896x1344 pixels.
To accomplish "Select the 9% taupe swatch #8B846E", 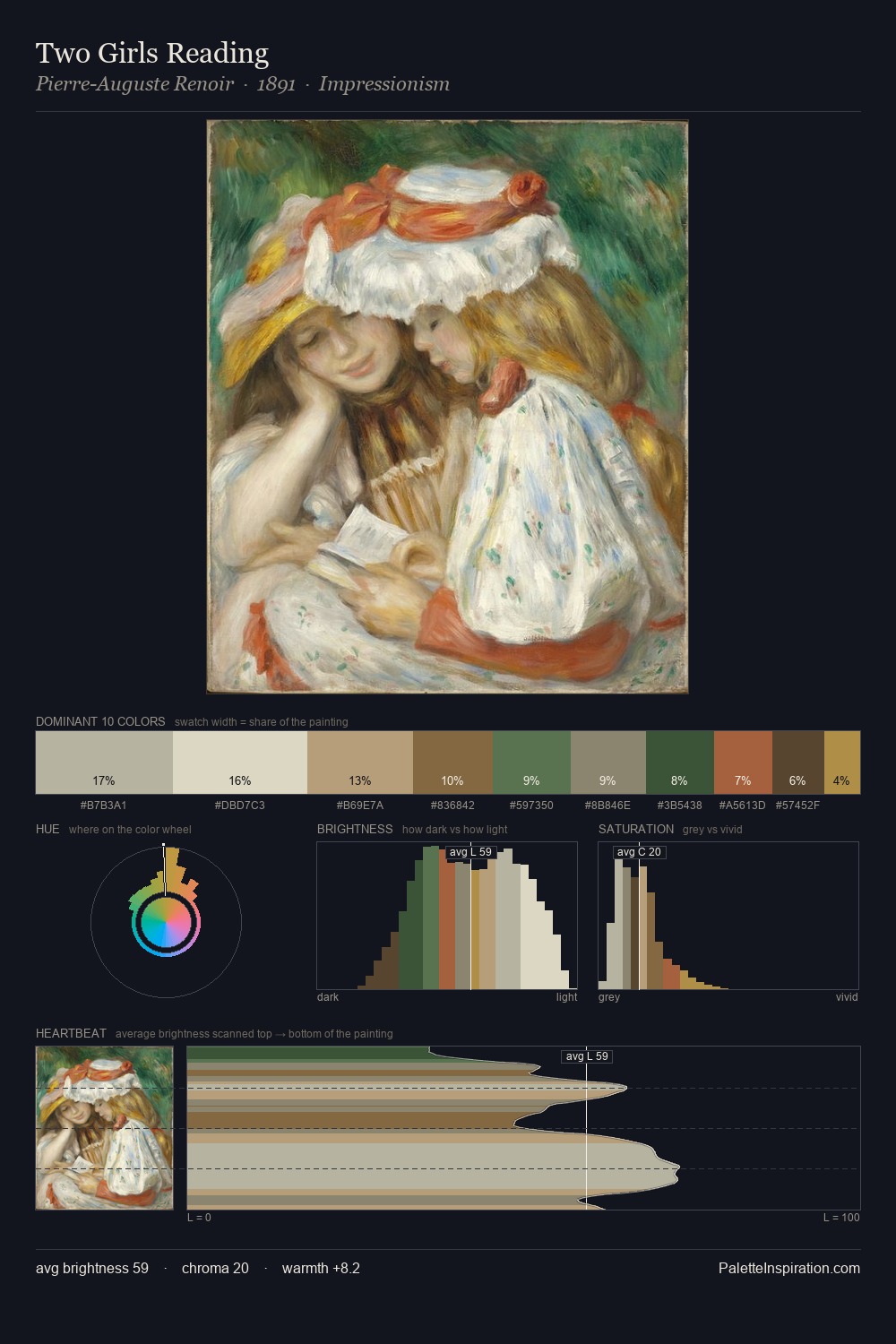I will pos(608,762).
